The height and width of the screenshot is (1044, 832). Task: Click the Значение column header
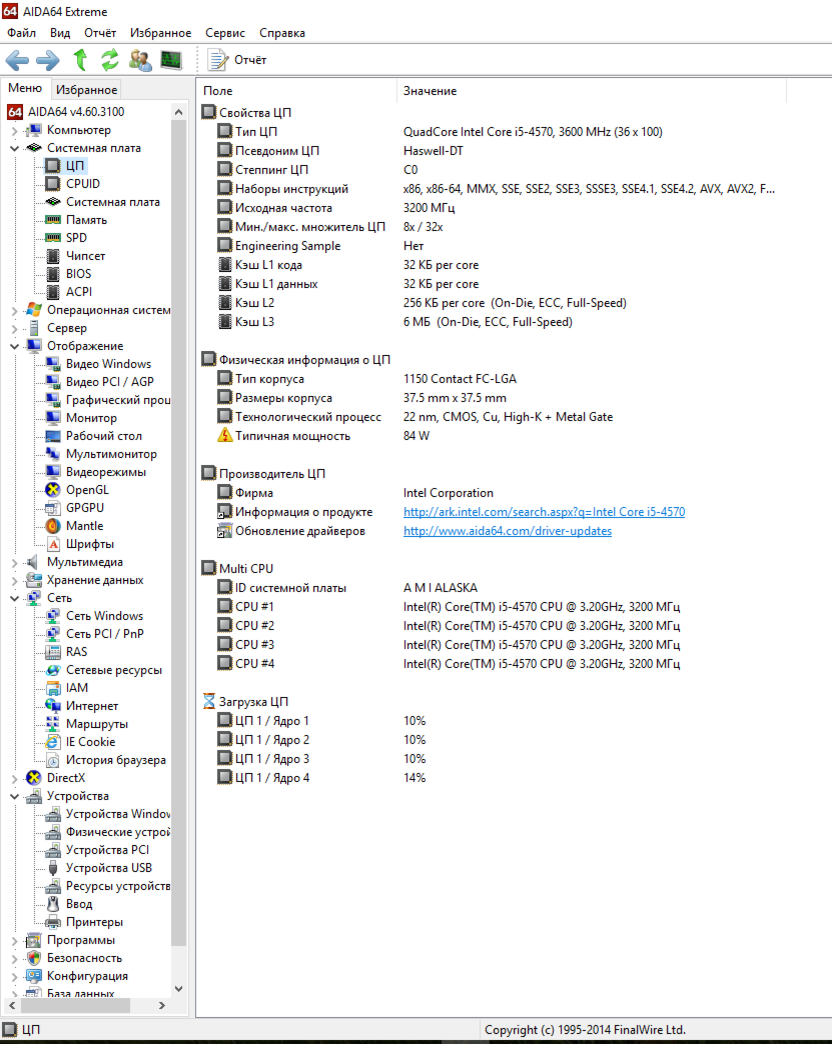pos(591,91)
